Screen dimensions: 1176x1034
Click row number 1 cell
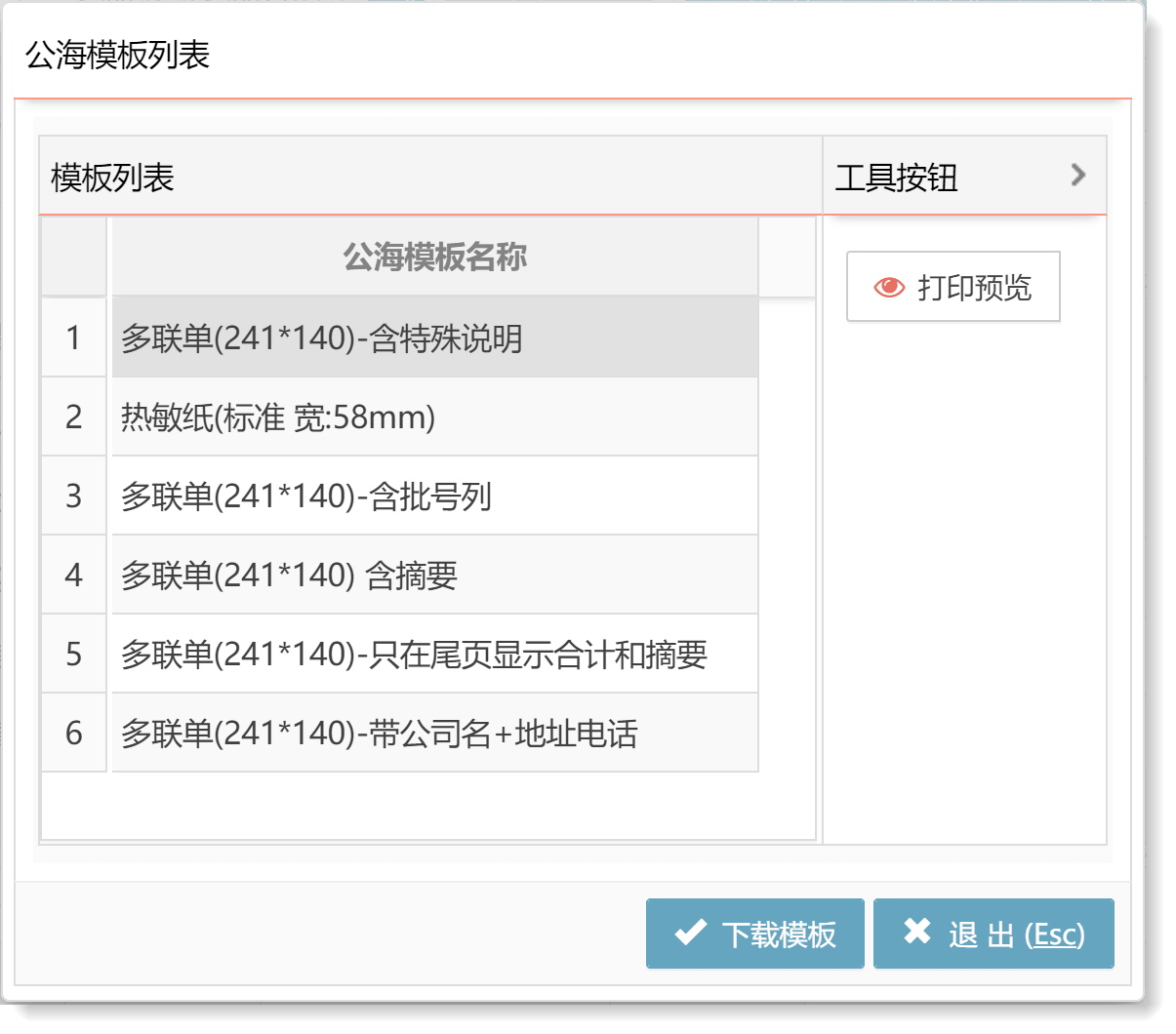pyautogui.click(x=73, y=338)
